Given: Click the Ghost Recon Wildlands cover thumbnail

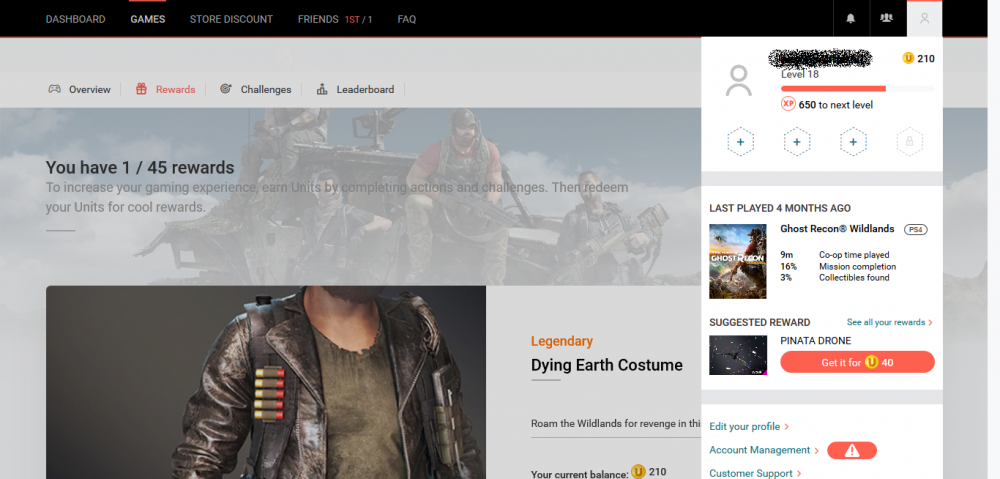Looking at the screenshot, I should coord(738,262).
